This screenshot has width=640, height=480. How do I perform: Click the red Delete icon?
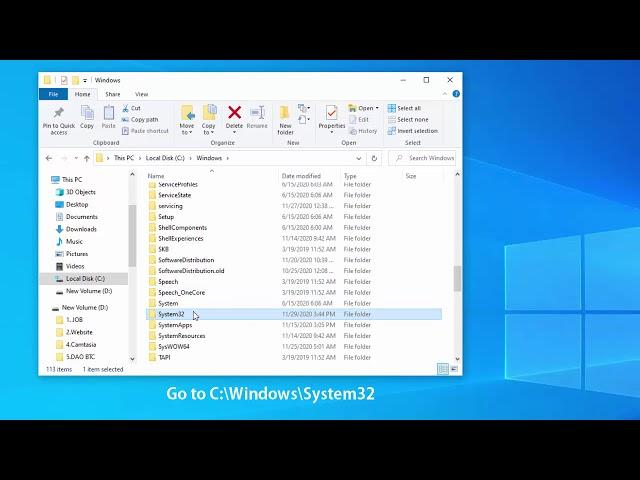point(234,113)
